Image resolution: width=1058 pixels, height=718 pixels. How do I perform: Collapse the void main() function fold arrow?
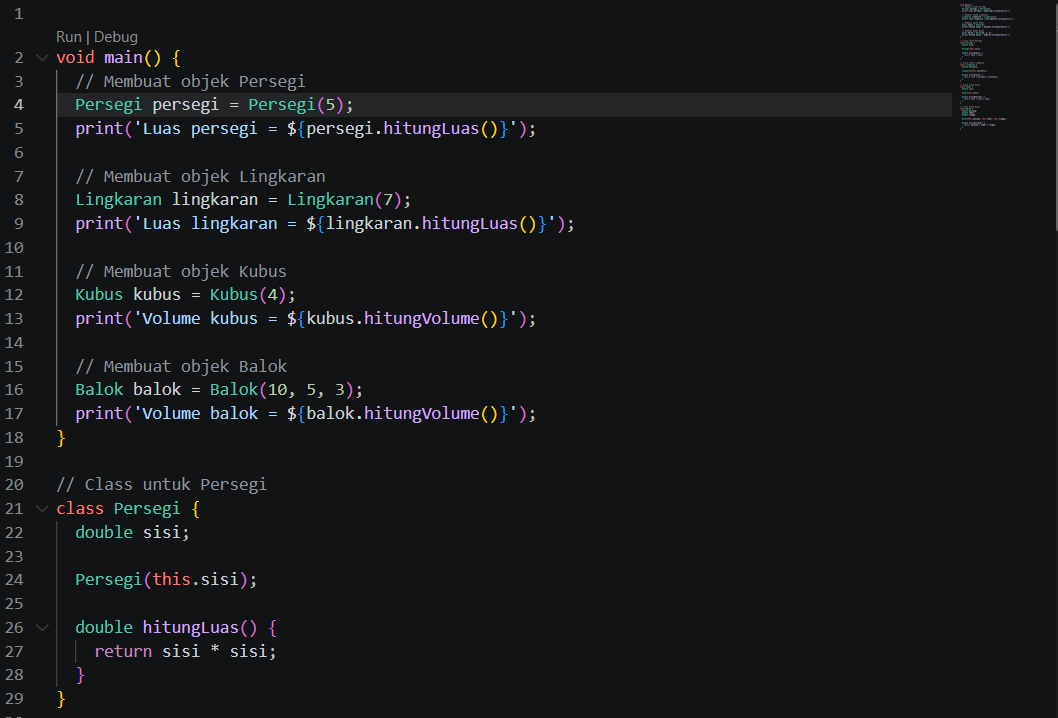(42, 57)
